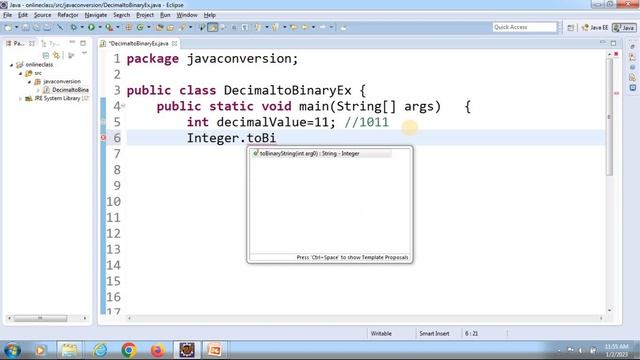Open Google Chrome from the taskbar
The image size is (640, 360).
(129, 350)
